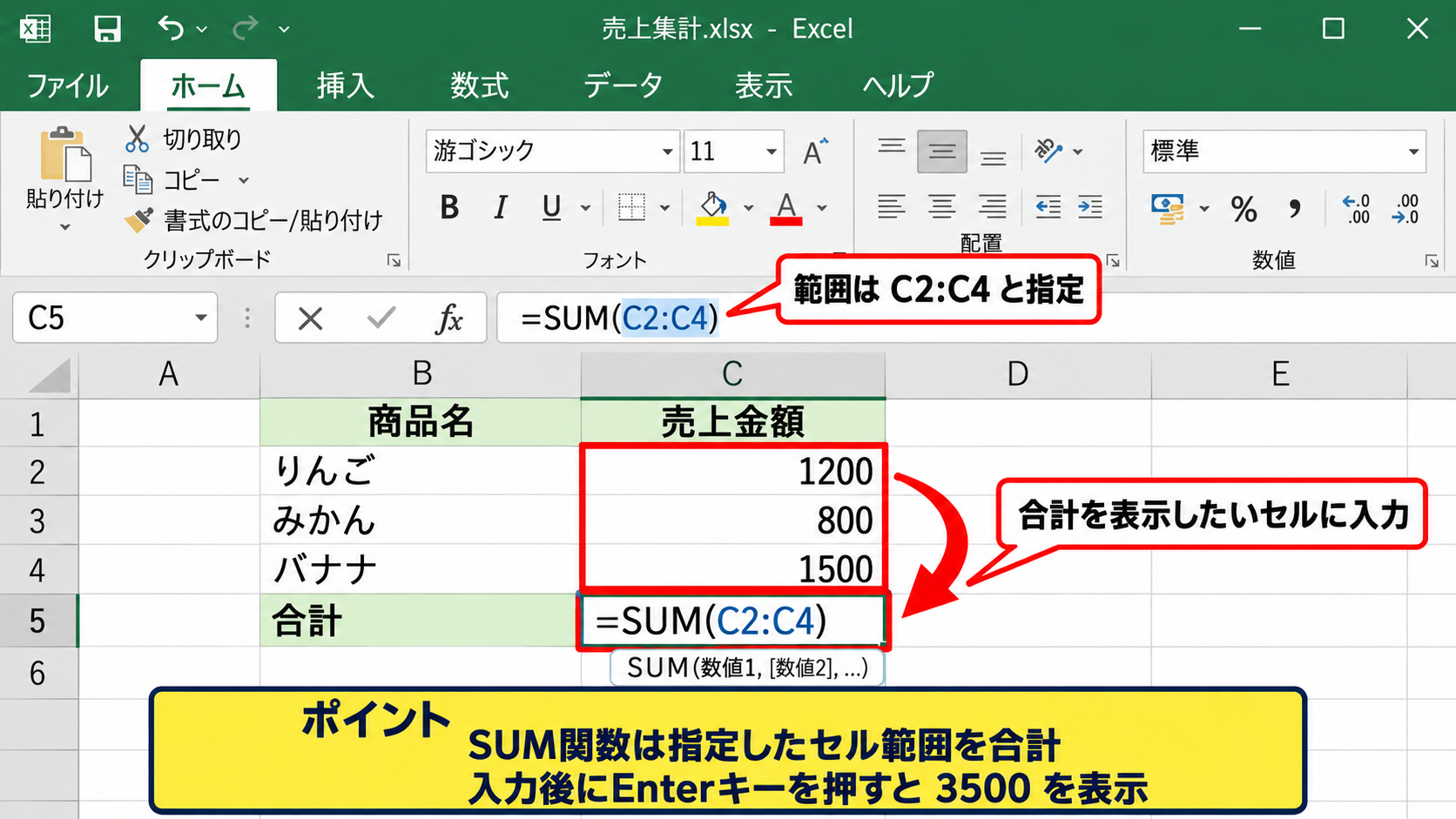Cut selection with the scissors icon

tap(137, 138)
